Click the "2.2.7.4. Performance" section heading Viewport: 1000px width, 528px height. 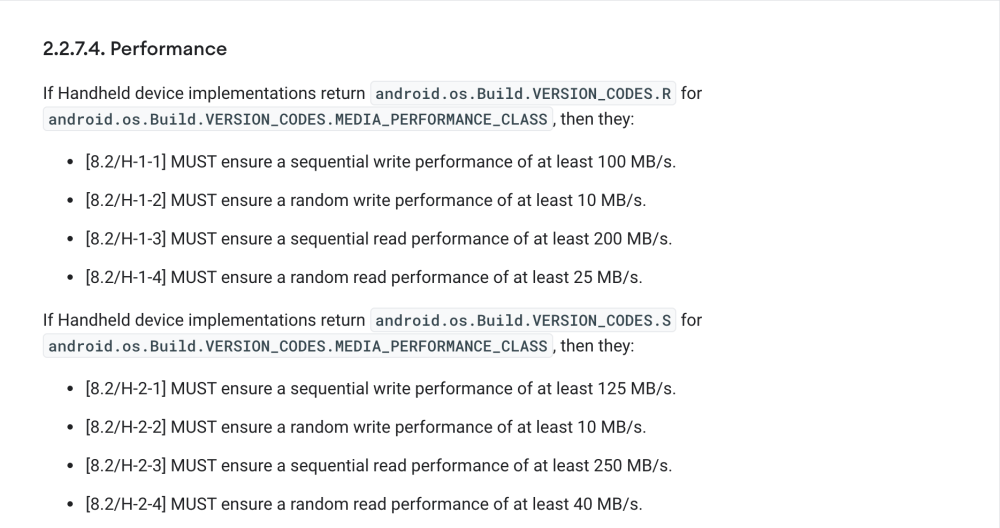[135, 49]
